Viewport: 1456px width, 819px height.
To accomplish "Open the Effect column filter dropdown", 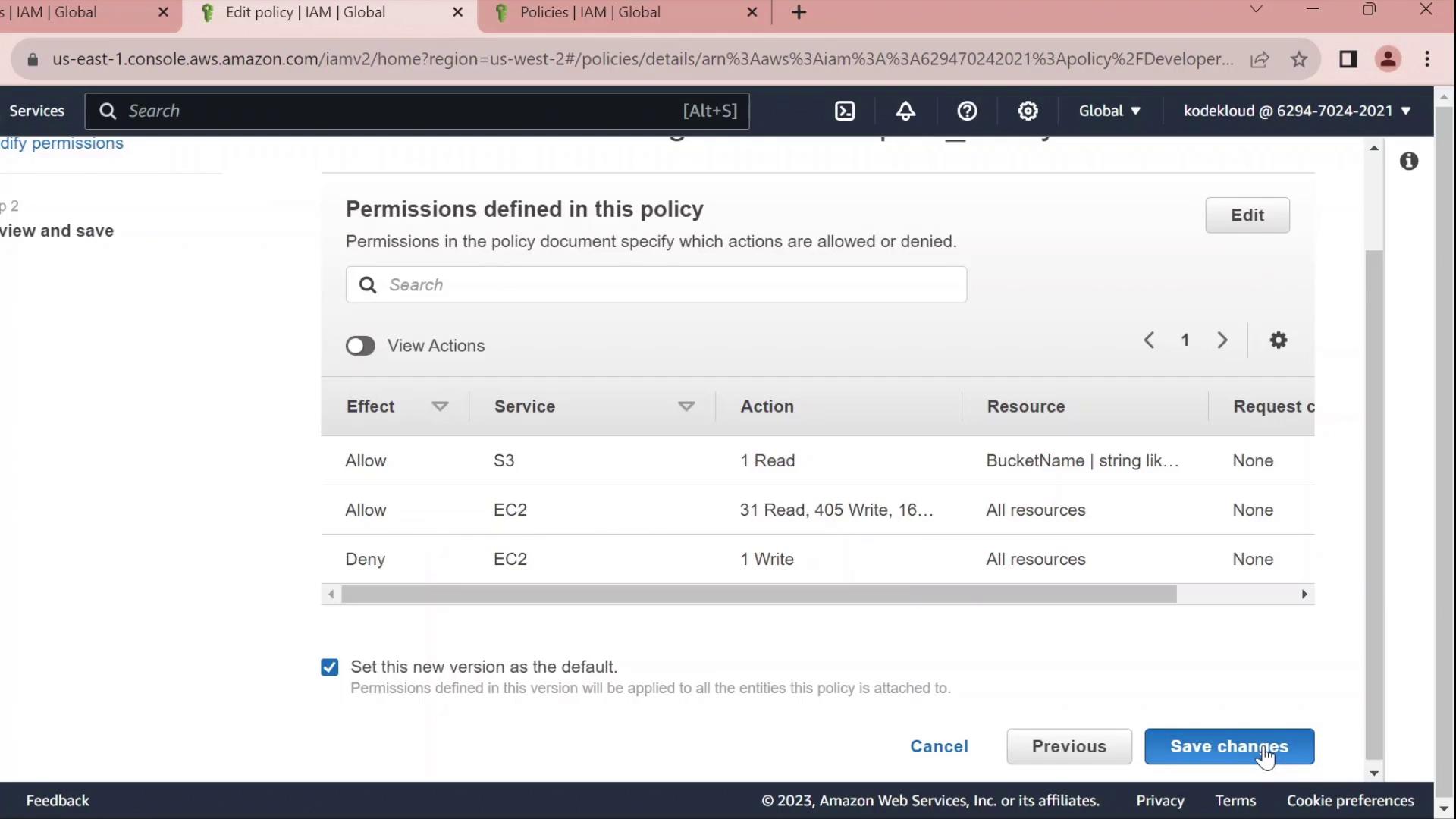I will (x=440, y=406).
